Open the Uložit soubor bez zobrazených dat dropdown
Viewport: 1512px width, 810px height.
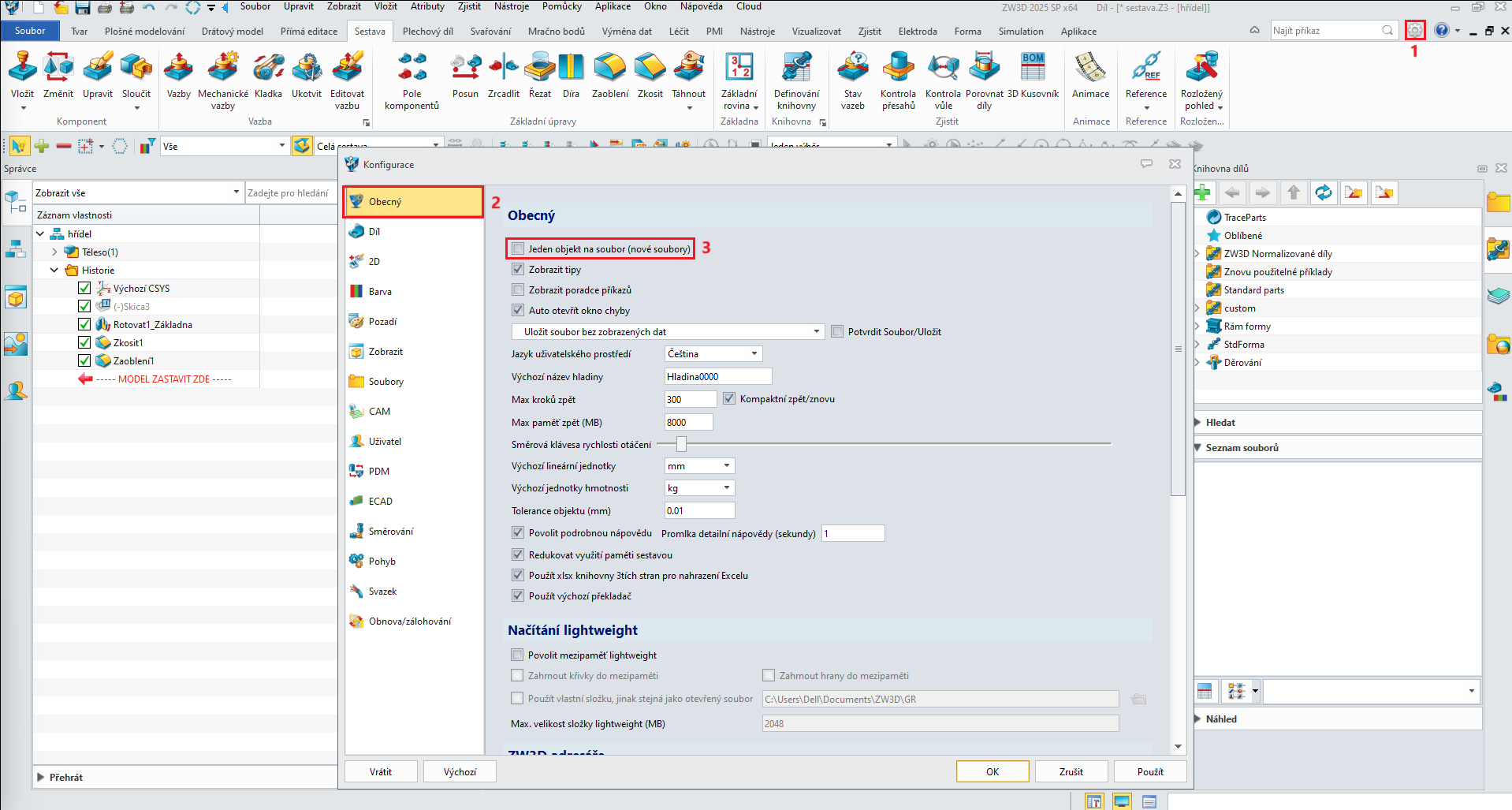pos(668,332)
